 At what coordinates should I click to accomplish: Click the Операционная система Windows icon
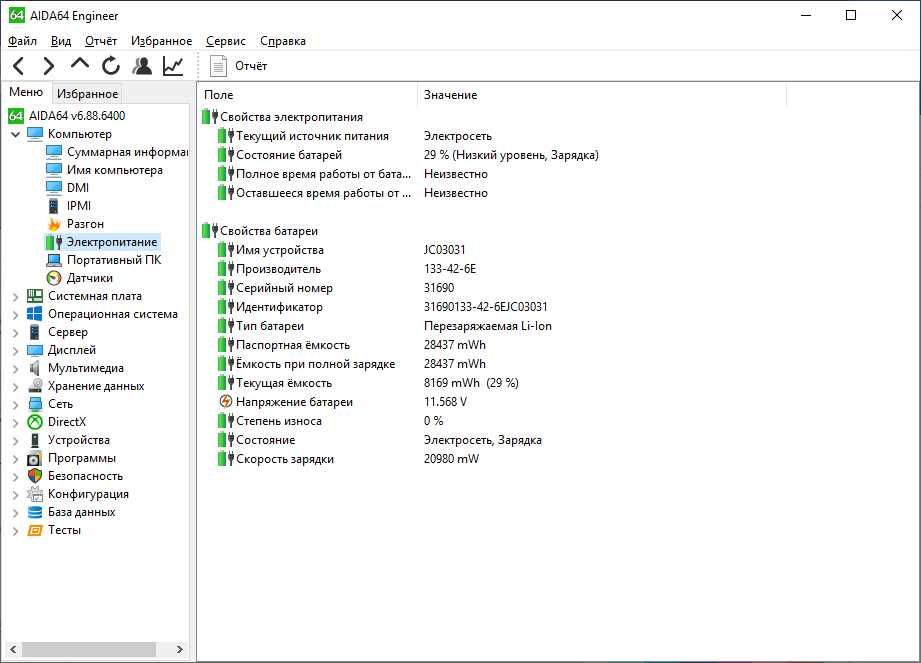pos(35,314)
